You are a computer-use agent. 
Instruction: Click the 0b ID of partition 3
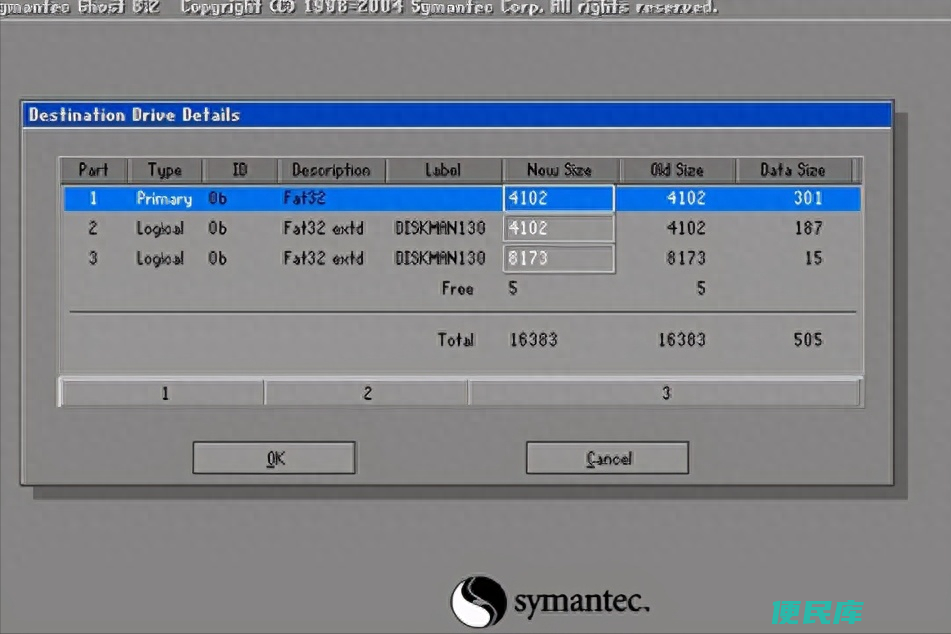217,258
